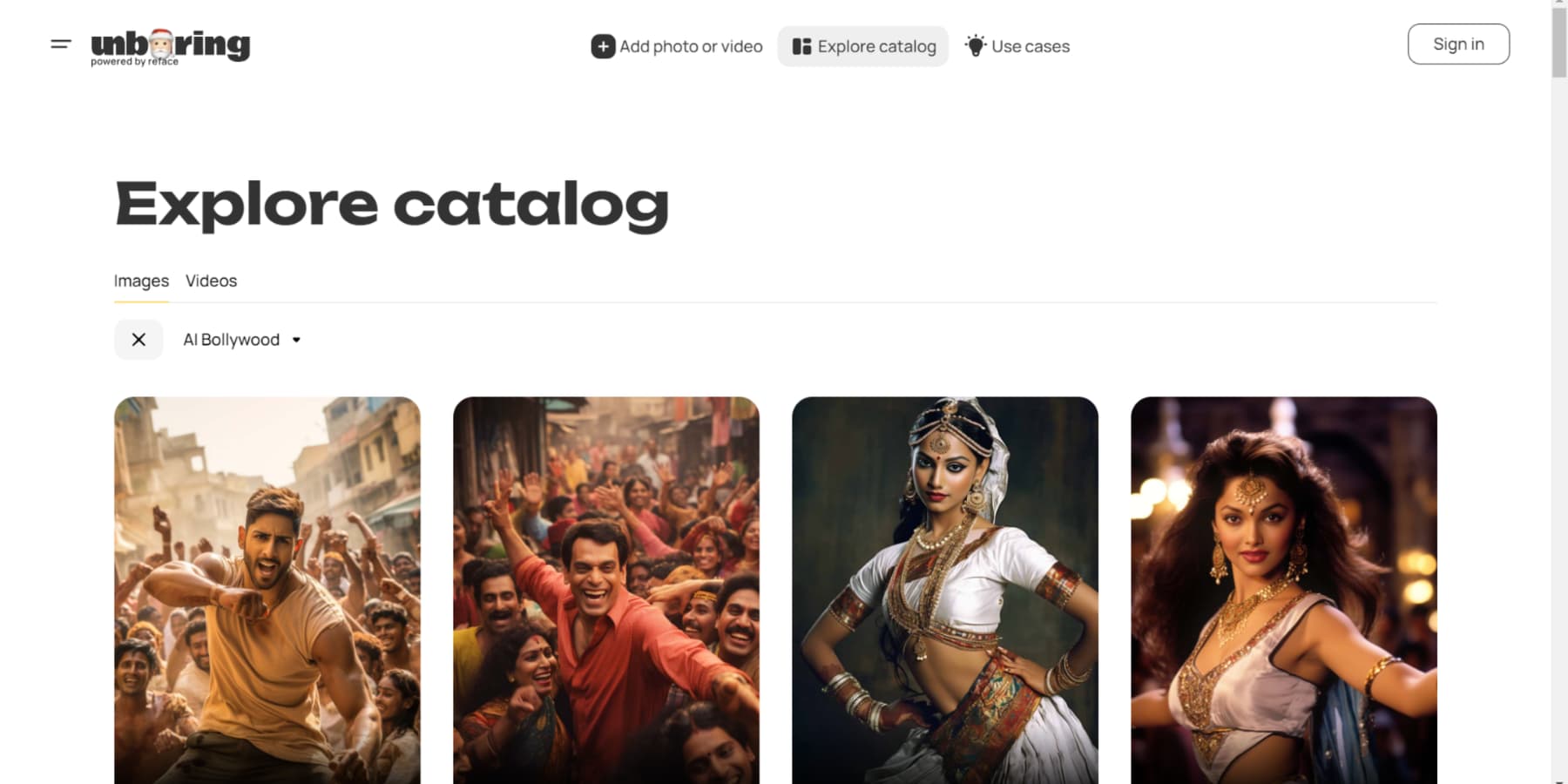Select the dancing man in tan shirt image
Viewport: 1568px width, 784px height.
(267, 591)
